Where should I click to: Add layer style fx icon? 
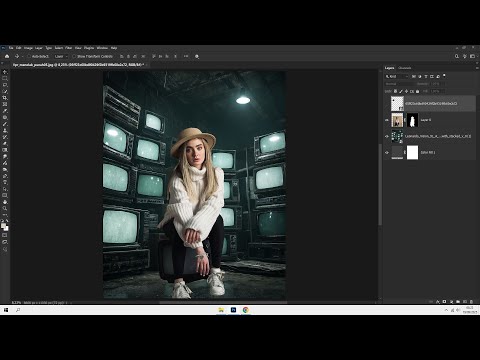click(x=438, y=302)
